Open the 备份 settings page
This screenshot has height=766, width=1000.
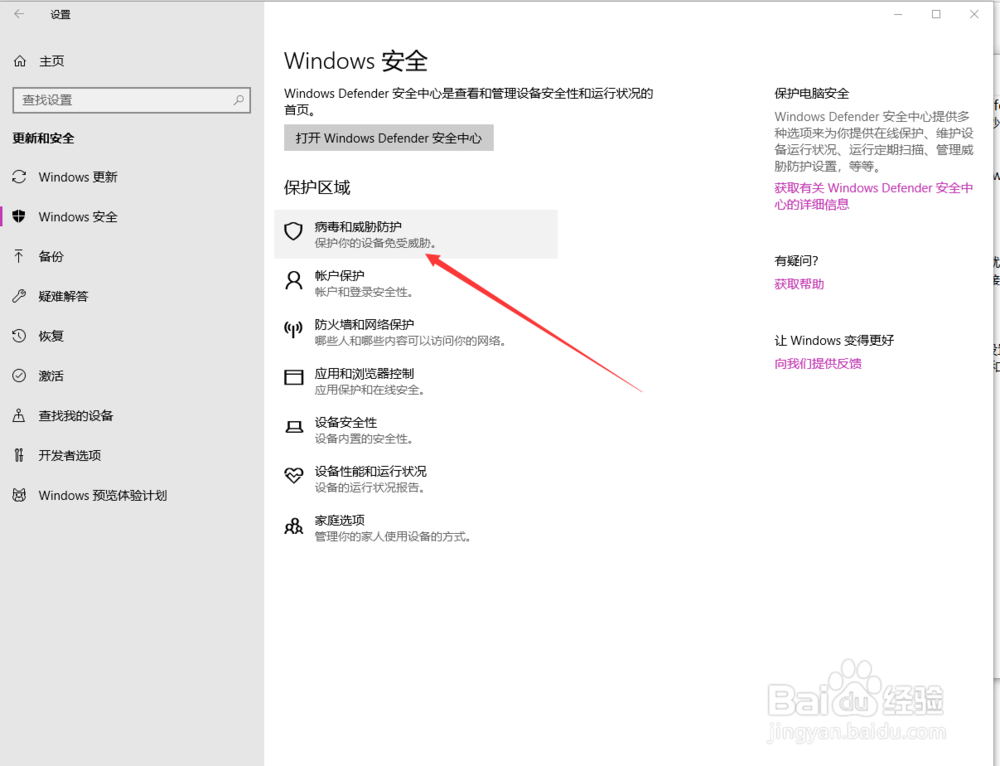132,256
